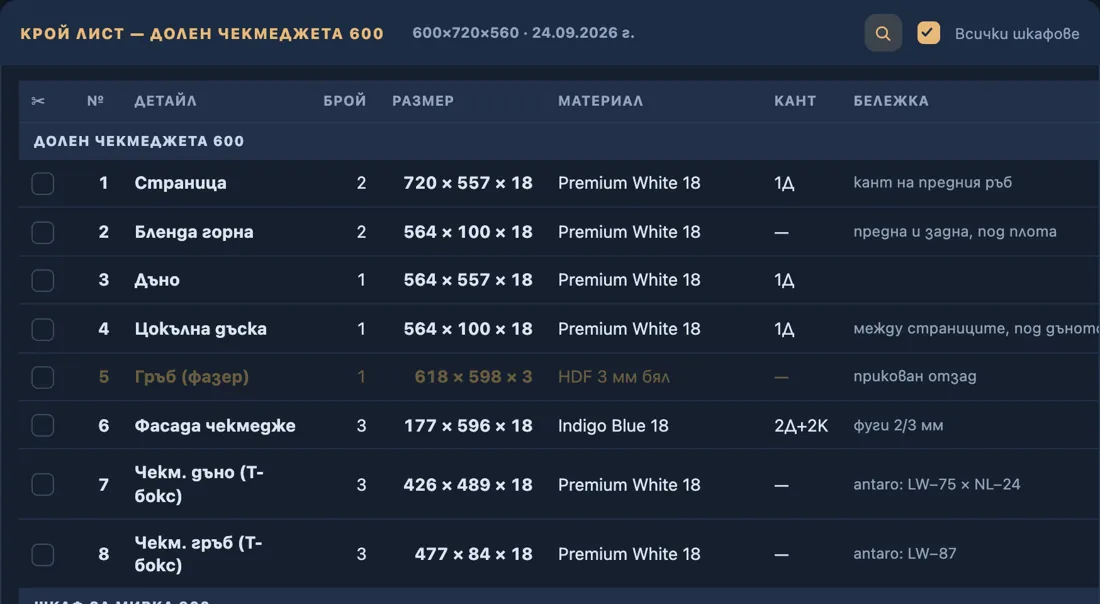Sort by the ДЕТАЙЛ column header
The width and height of the screenshot is (1100, 604).
[166, 101]
